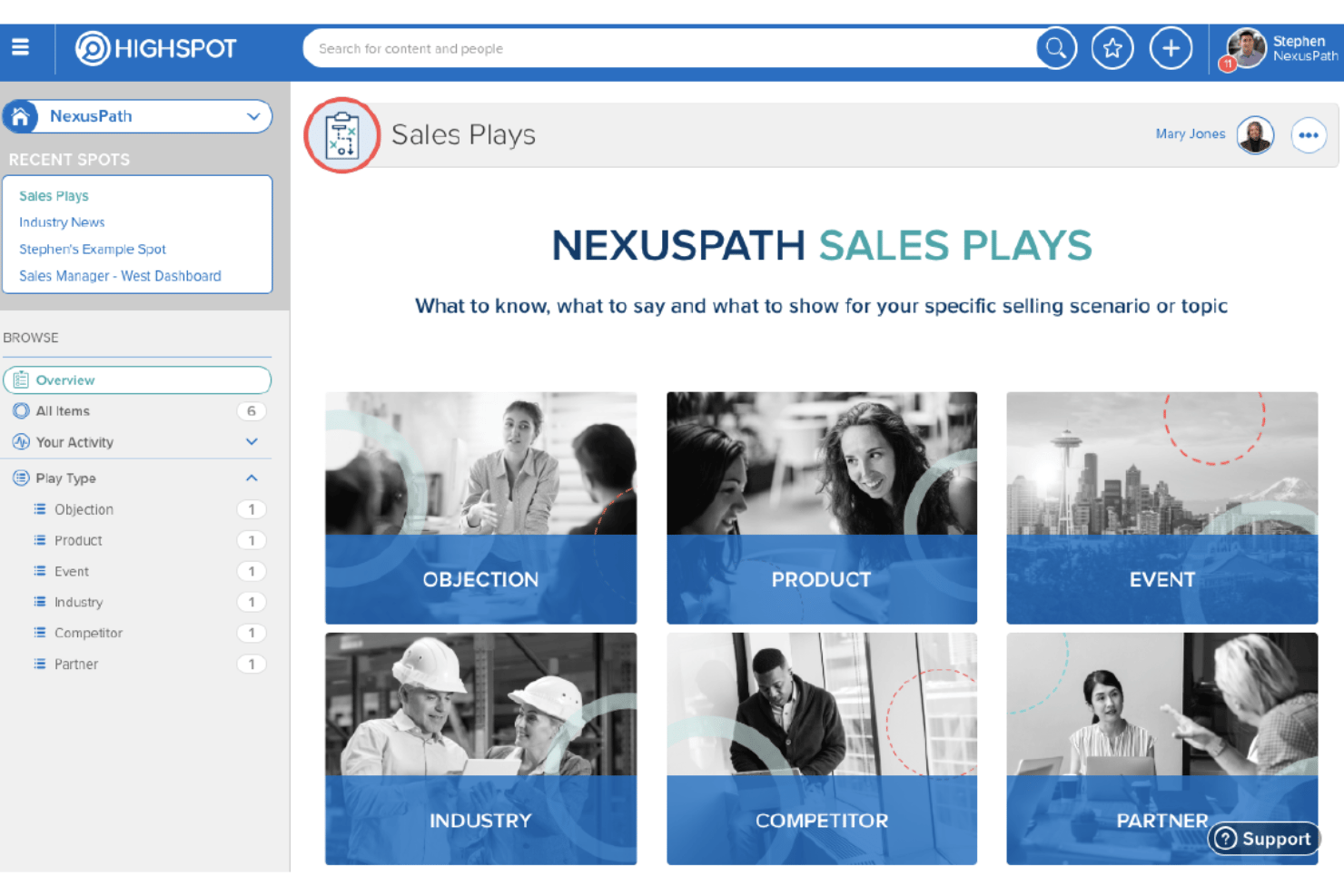Click the Sales Plays page title
The height and width of the screenshot is (896, 1344).
tap(463, 134)
